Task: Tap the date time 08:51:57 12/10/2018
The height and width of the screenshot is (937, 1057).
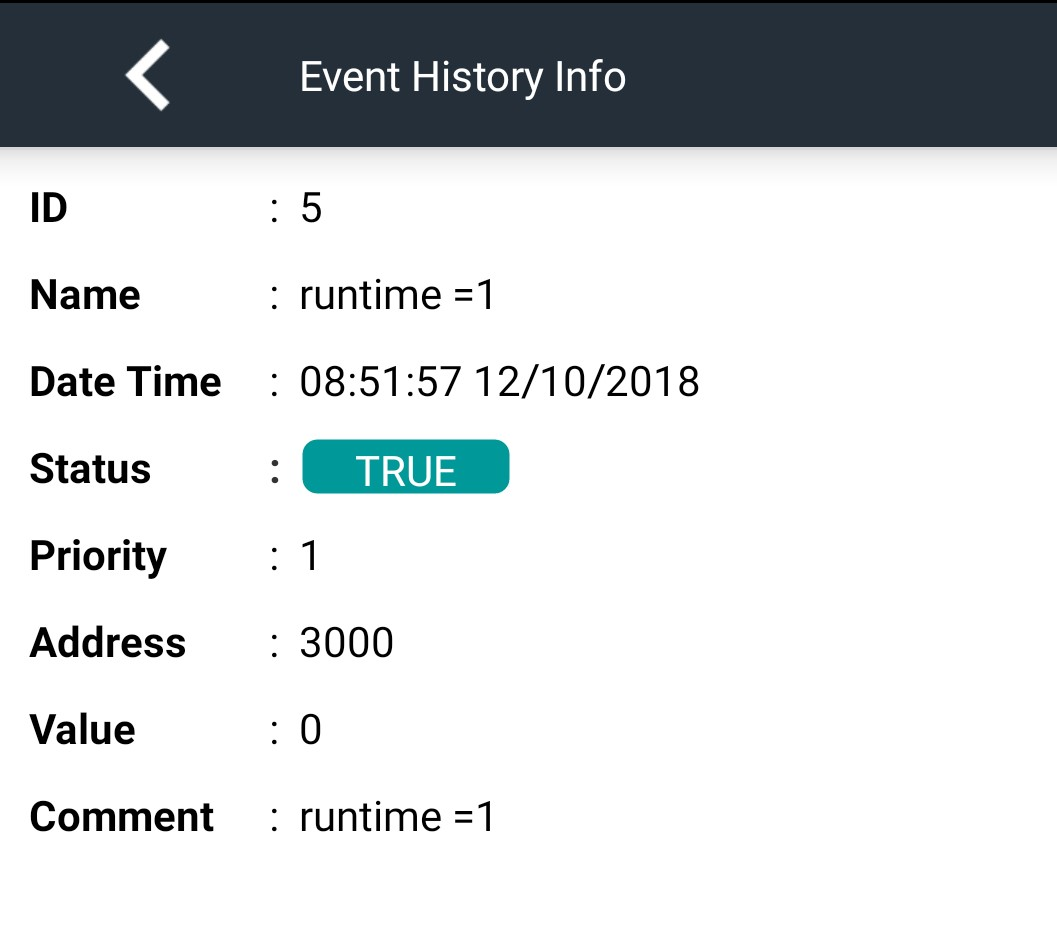Action: (500, 382)
